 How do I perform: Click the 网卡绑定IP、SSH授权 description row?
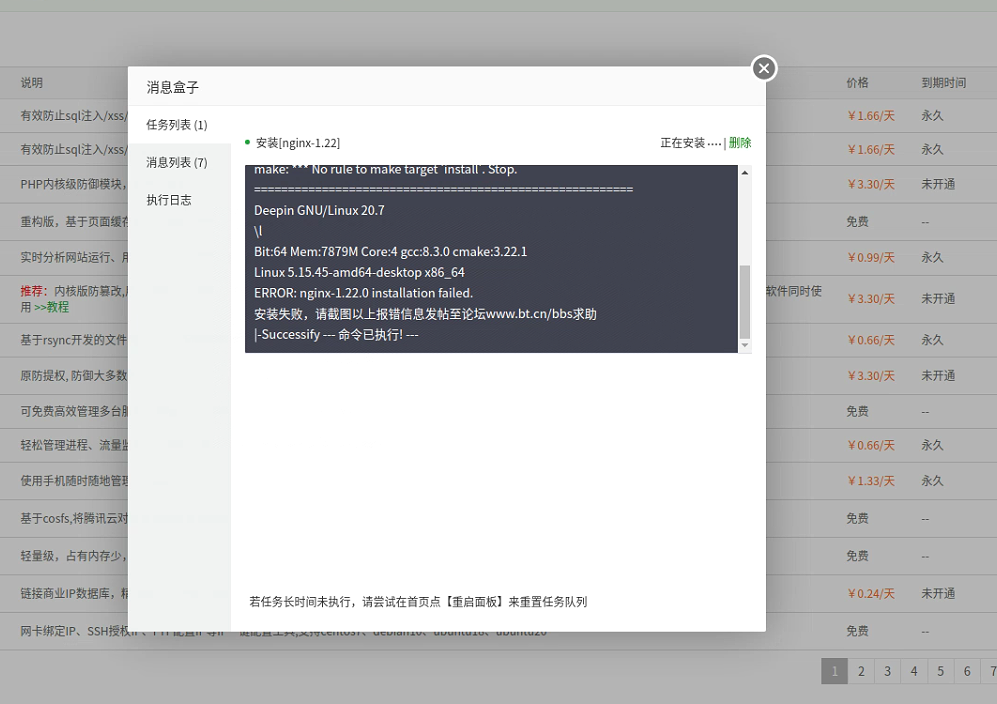(x=74, y=631)
